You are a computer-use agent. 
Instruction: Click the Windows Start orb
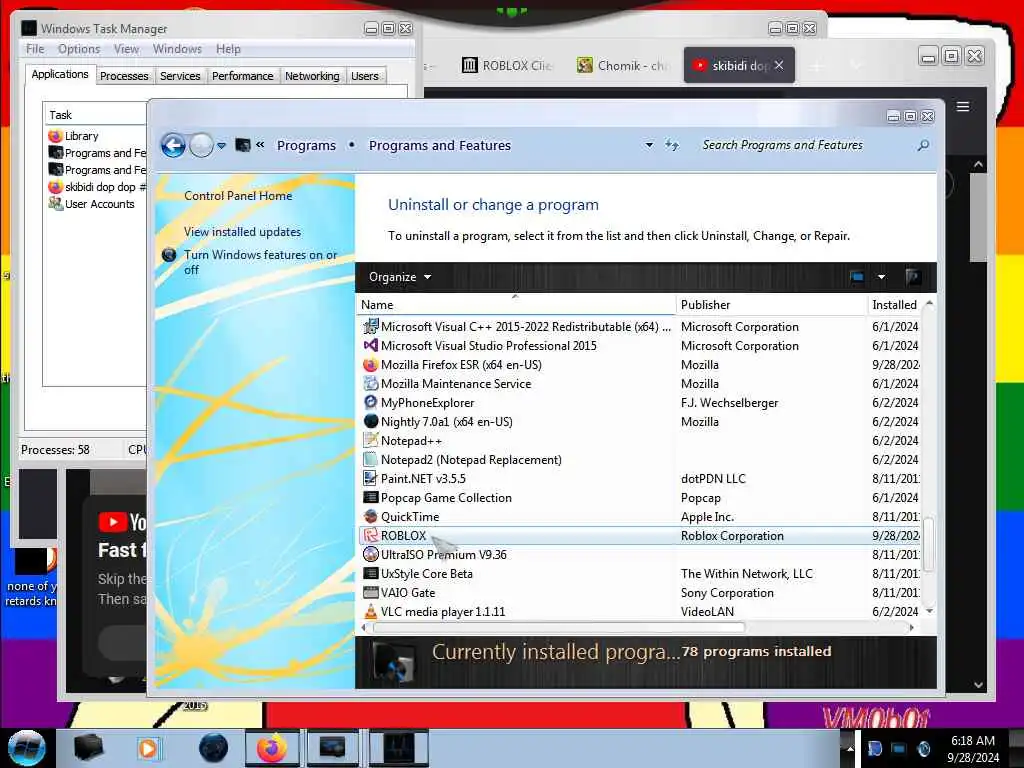tap(26, 748)
